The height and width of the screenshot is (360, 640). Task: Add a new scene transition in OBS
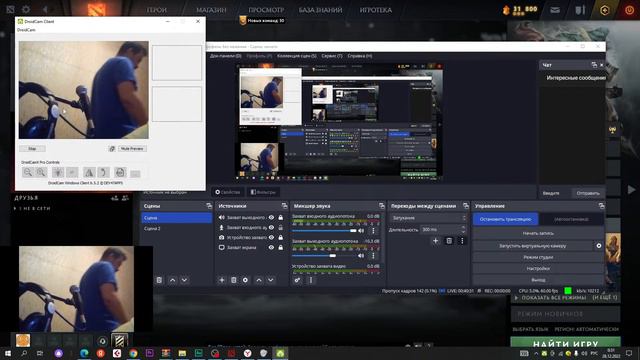coord(436,241)
